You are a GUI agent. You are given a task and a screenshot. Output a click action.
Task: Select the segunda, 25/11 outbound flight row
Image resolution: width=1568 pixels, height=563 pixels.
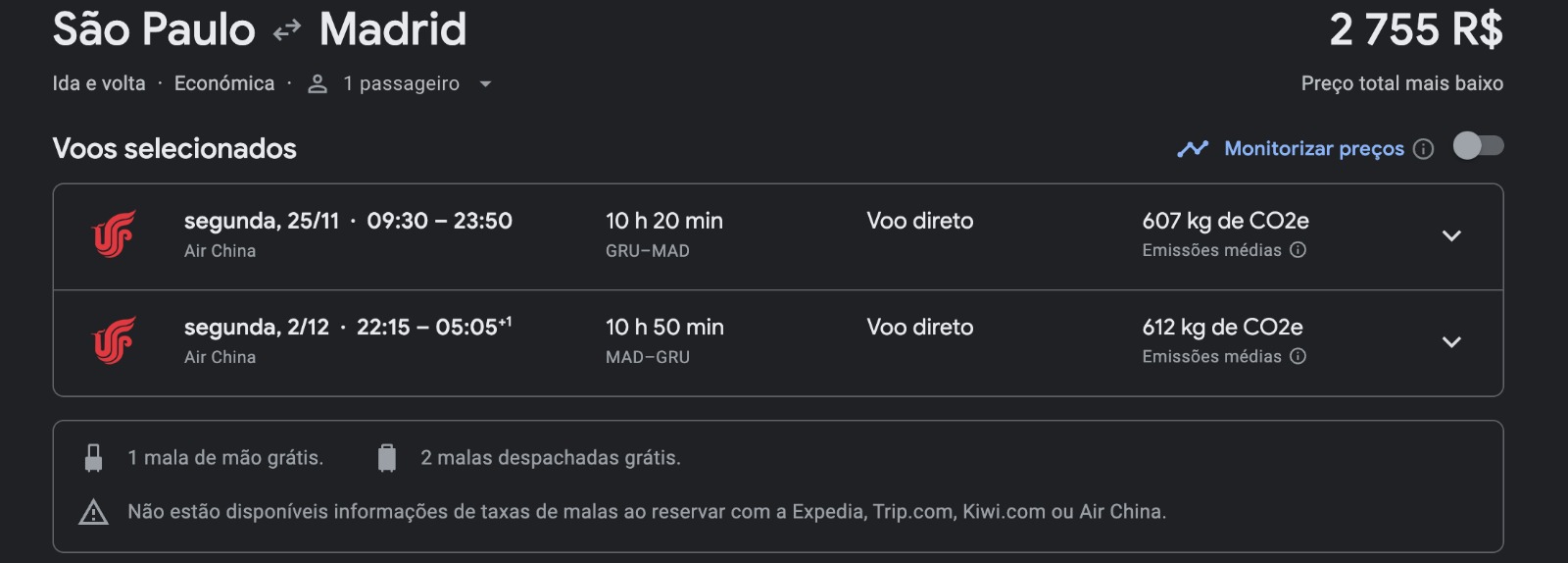[778, 236]
